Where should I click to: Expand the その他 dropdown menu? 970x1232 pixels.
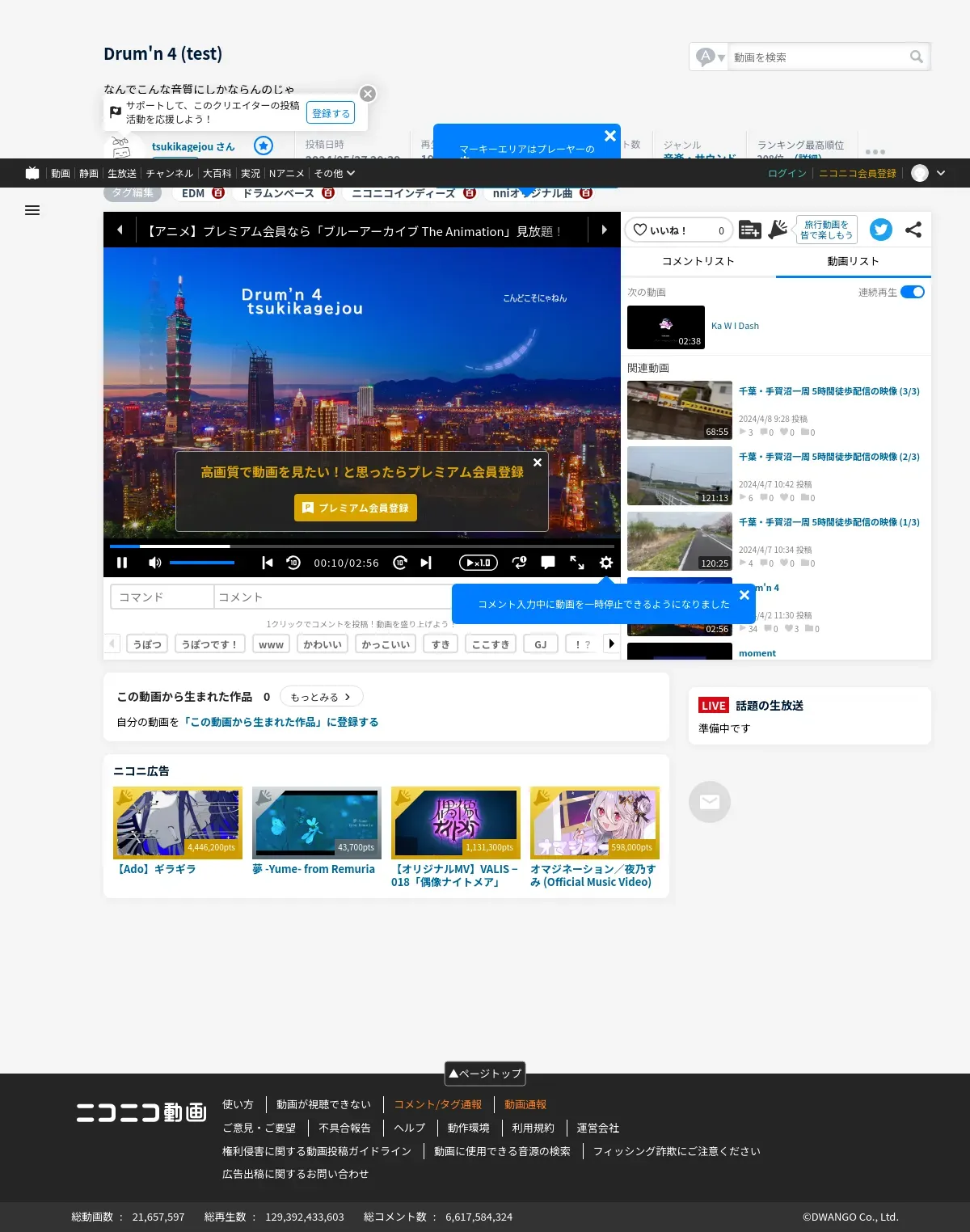click(x=335, y=173)
